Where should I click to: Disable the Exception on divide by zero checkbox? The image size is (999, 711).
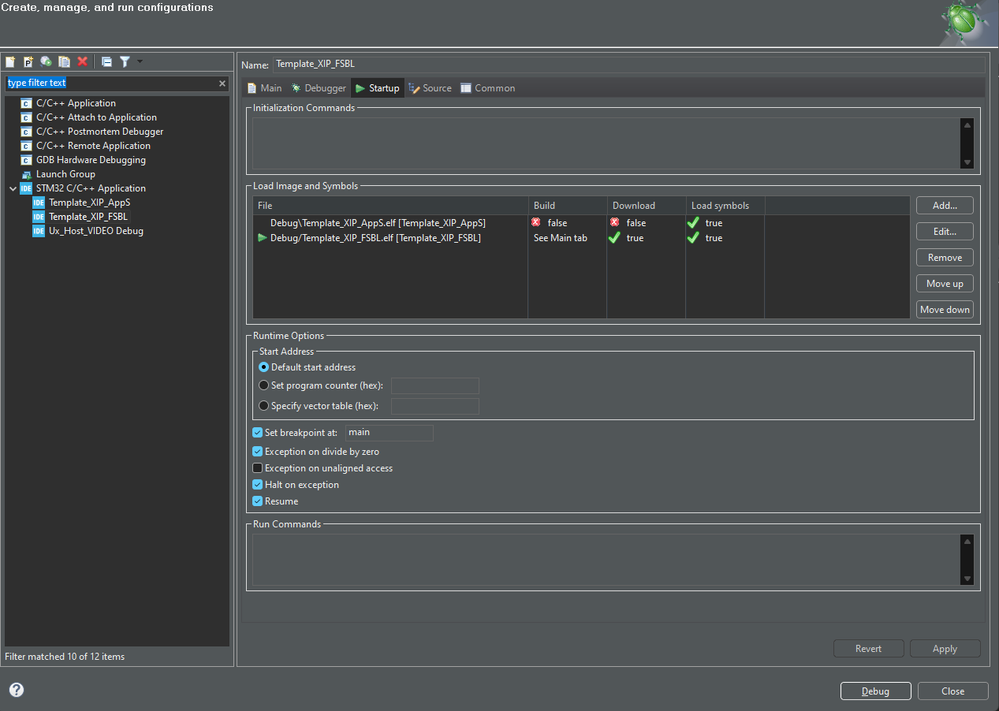pos(258,452)
